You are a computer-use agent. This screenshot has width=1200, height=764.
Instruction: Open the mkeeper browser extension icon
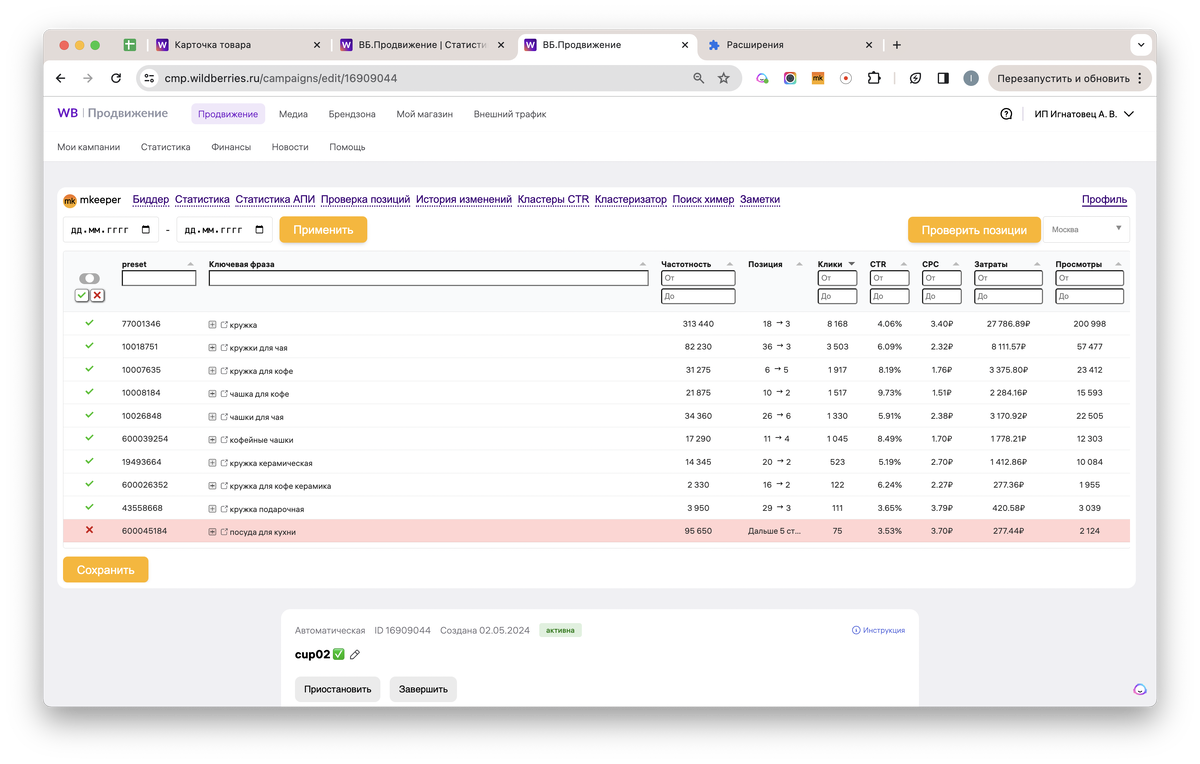[x=817, y=78]
